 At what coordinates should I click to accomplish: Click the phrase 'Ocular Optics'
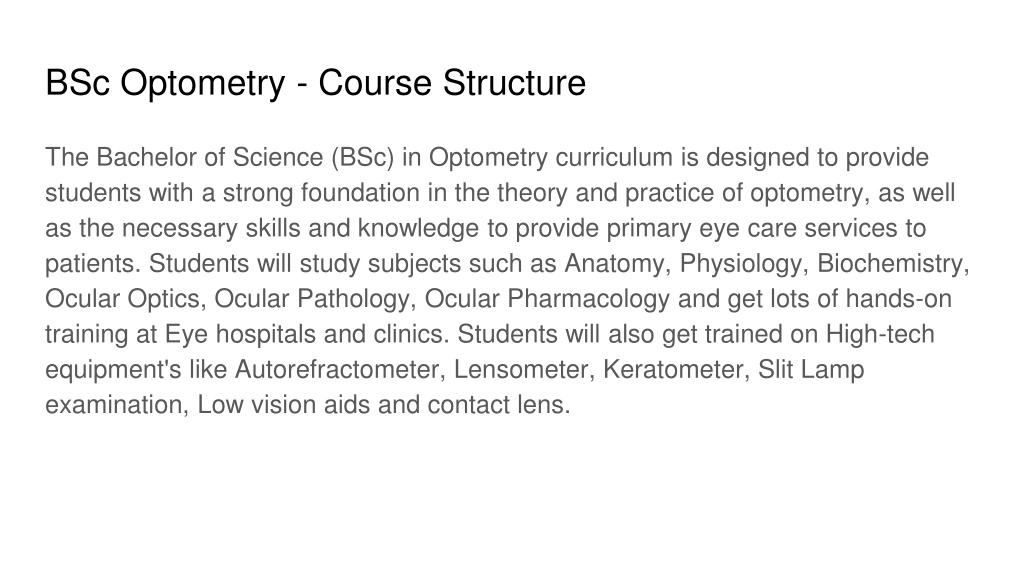(x=122, y=299)
